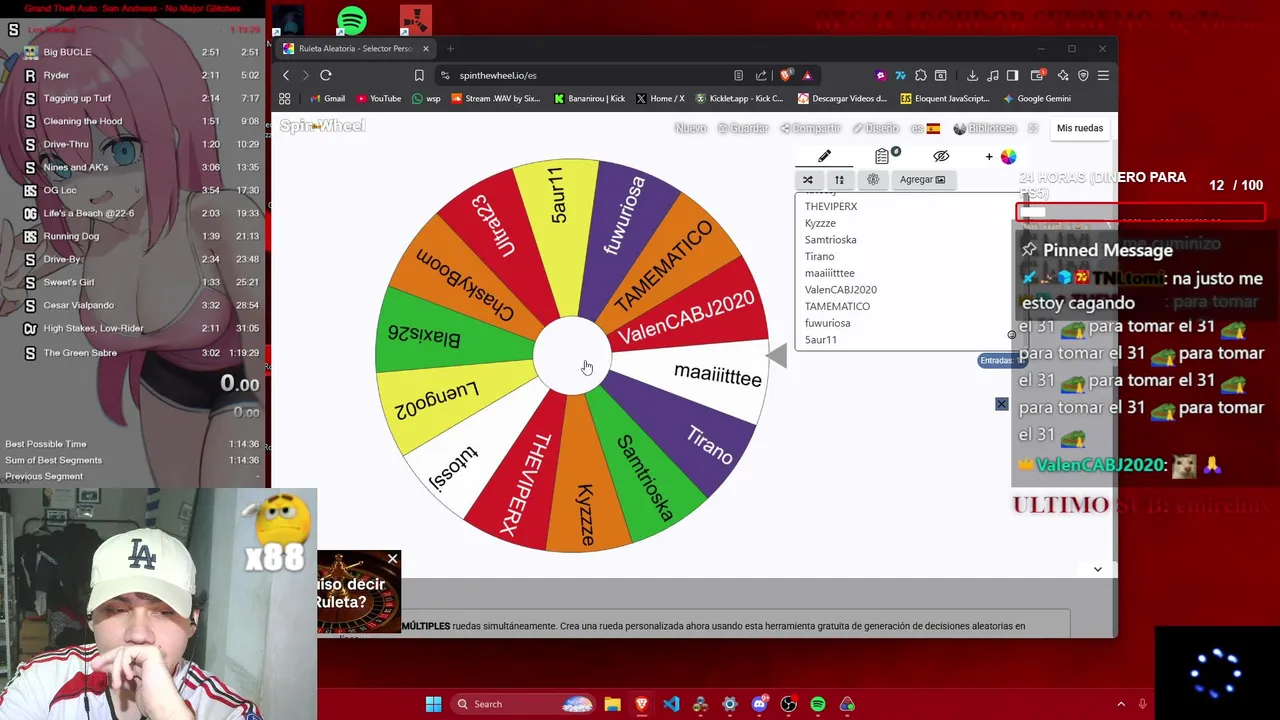Click Guardar in the SpinWheel header
The width and height of the screenshot is (1280, 720).
(x=743, y=128)
